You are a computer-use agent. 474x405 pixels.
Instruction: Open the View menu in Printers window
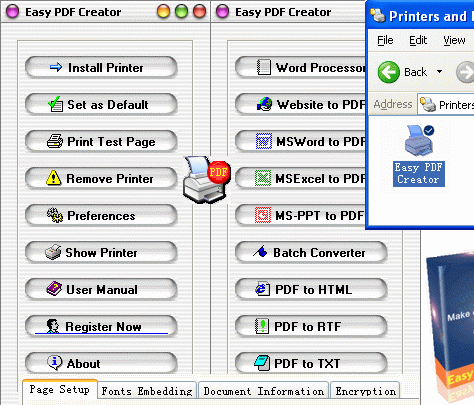pos(454,41)
